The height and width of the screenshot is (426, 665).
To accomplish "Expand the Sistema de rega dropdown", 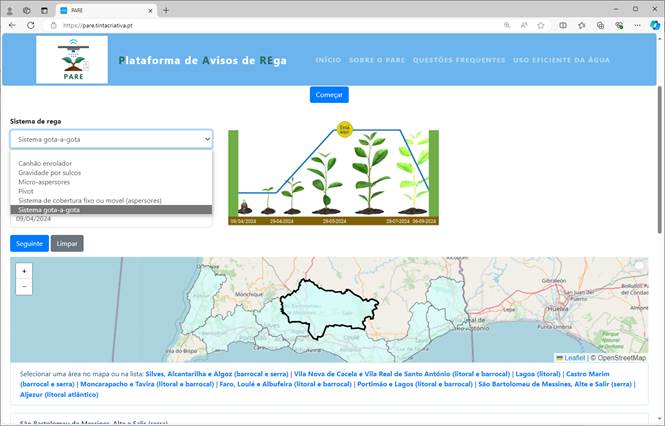I will point(111,139).
